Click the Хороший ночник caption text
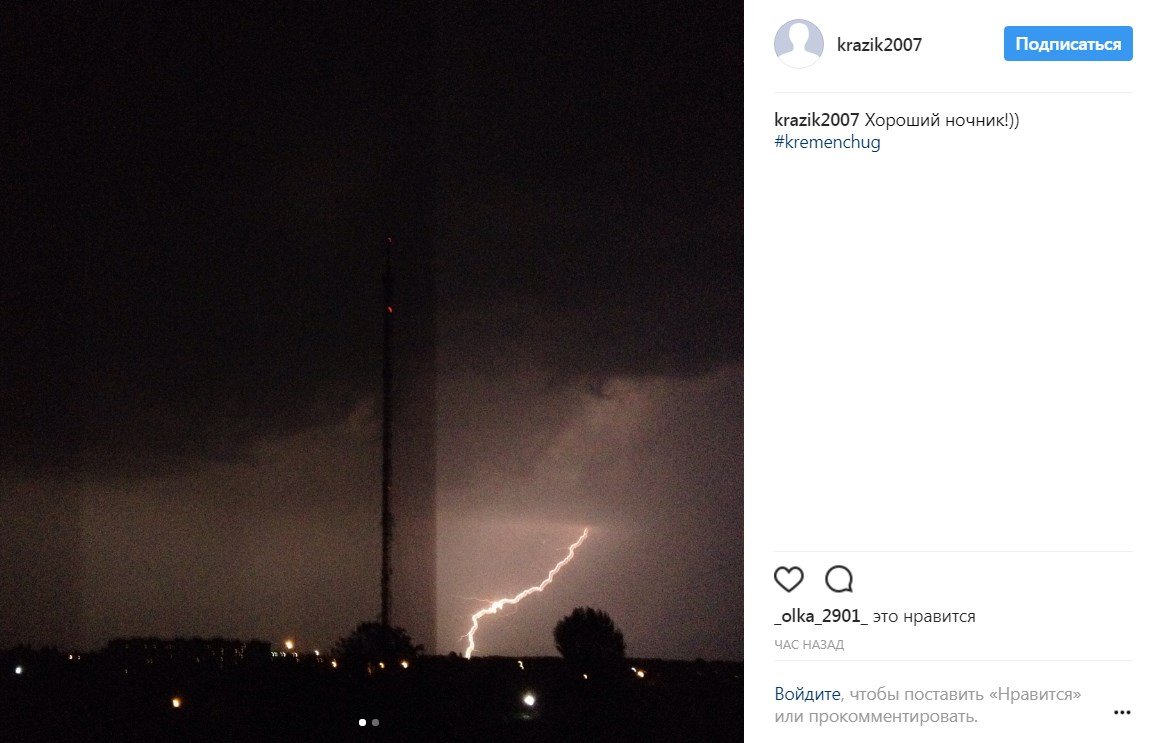 [x=942, y=120]
